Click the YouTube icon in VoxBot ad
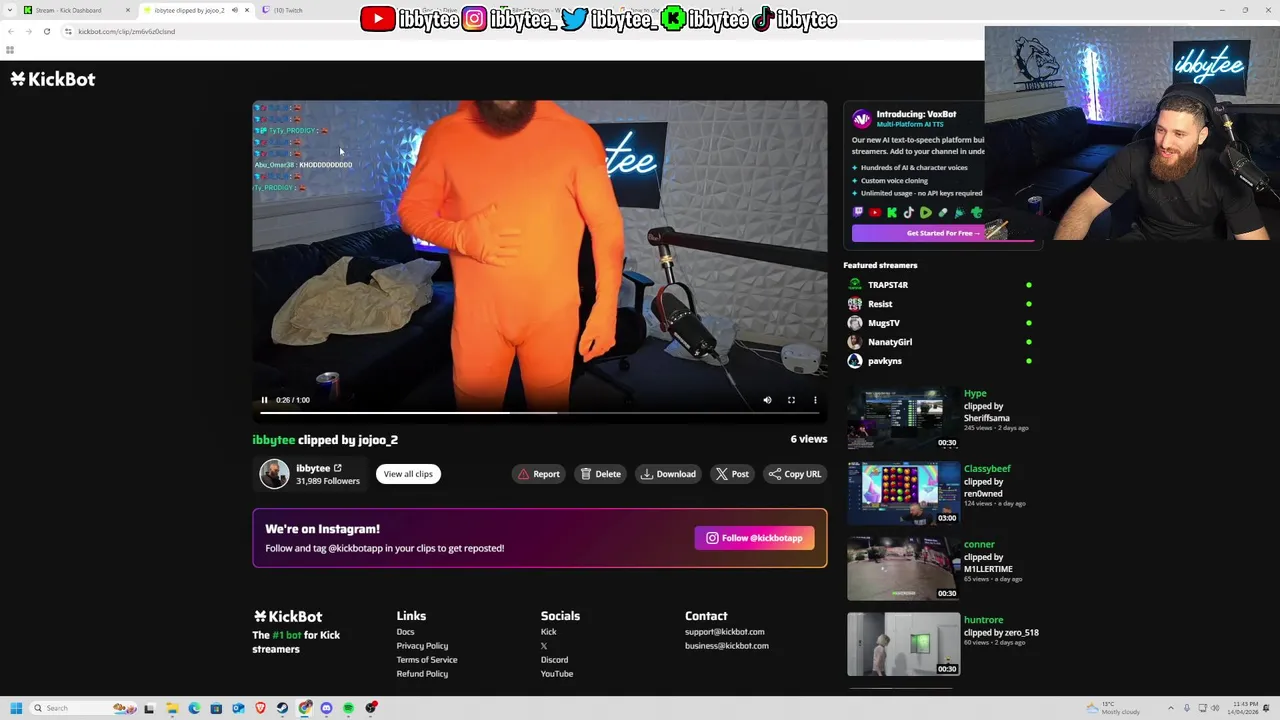 [x=875, y=213]
